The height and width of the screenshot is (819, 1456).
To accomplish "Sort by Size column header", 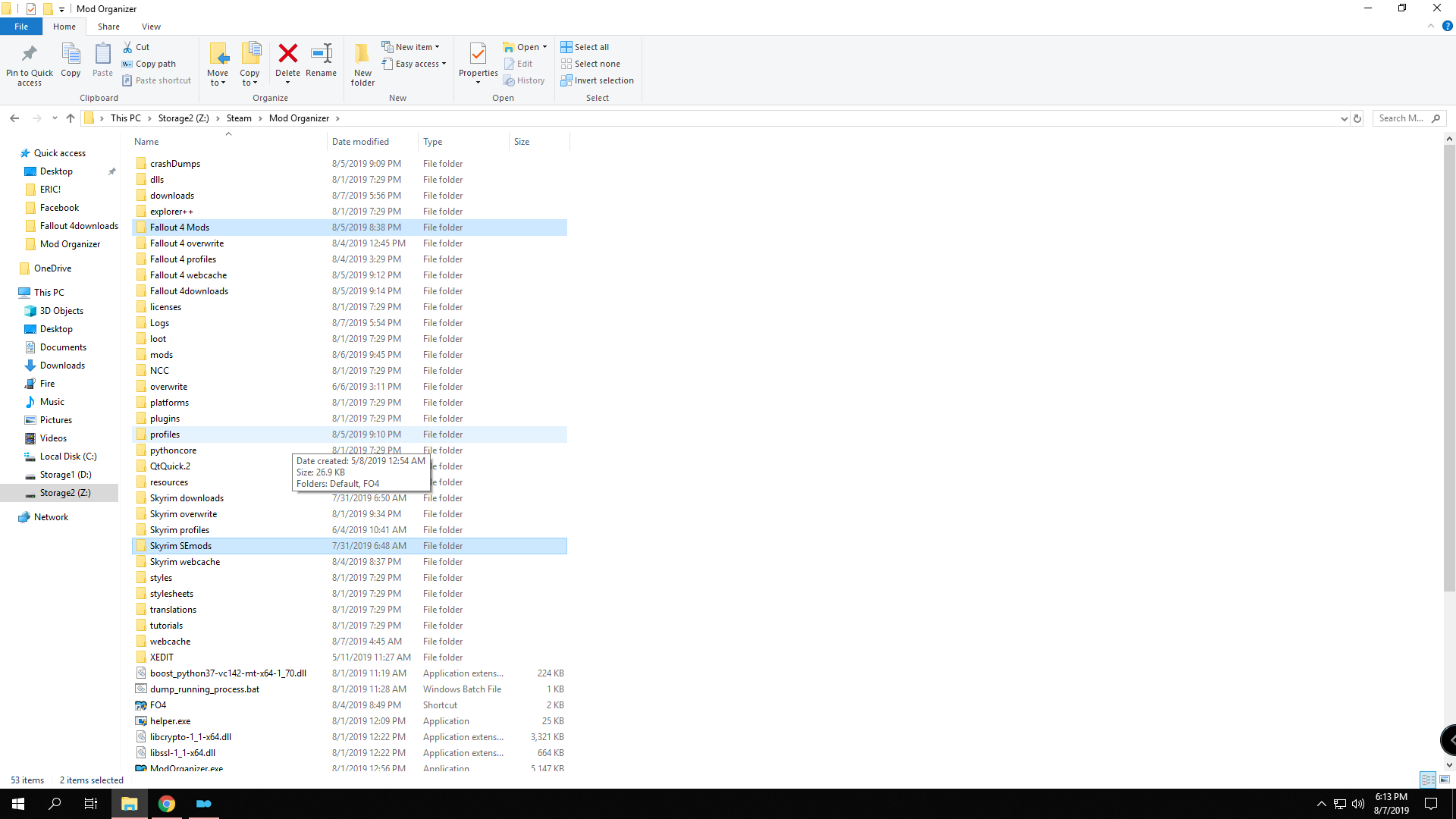I will [539, 142].
